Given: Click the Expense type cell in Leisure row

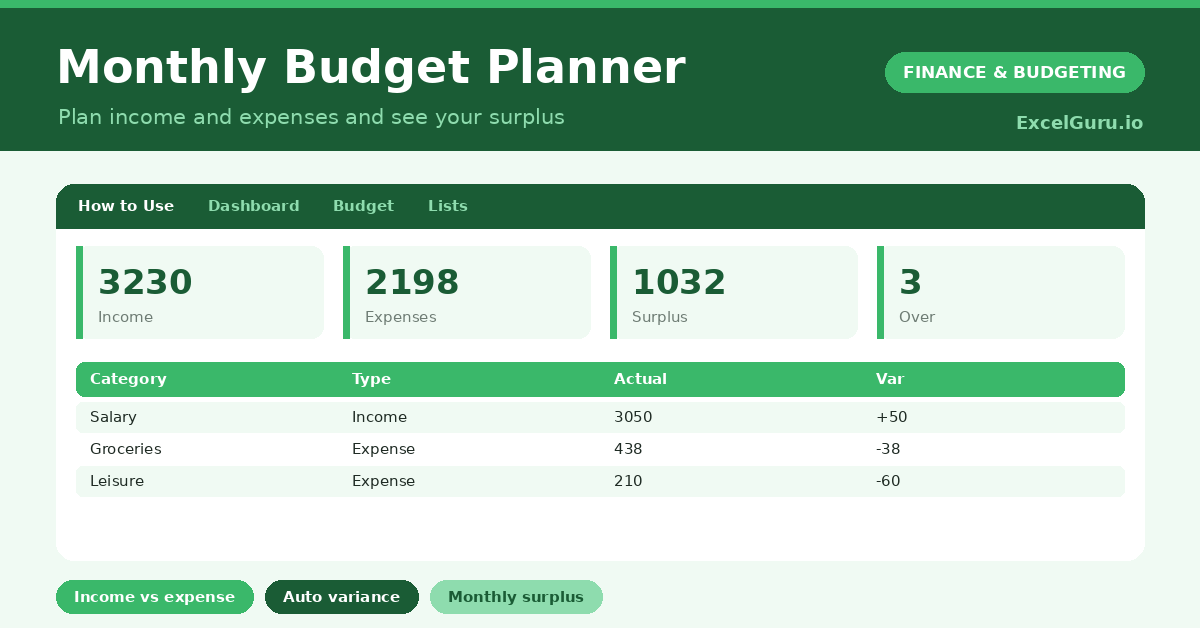Looking at the screenshot, I should 383,481.
